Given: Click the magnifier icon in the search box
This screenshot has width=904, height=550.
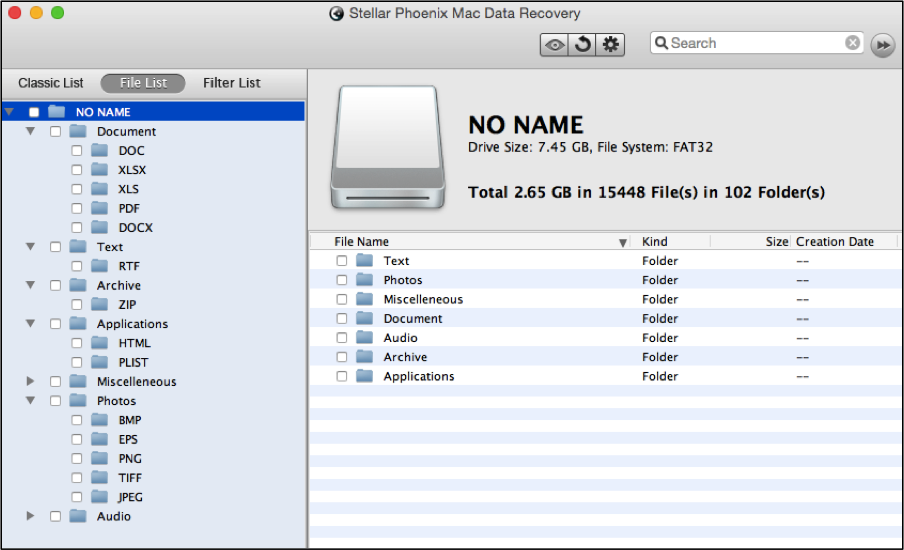Looking at the screenshot, I should coord(661,43).
